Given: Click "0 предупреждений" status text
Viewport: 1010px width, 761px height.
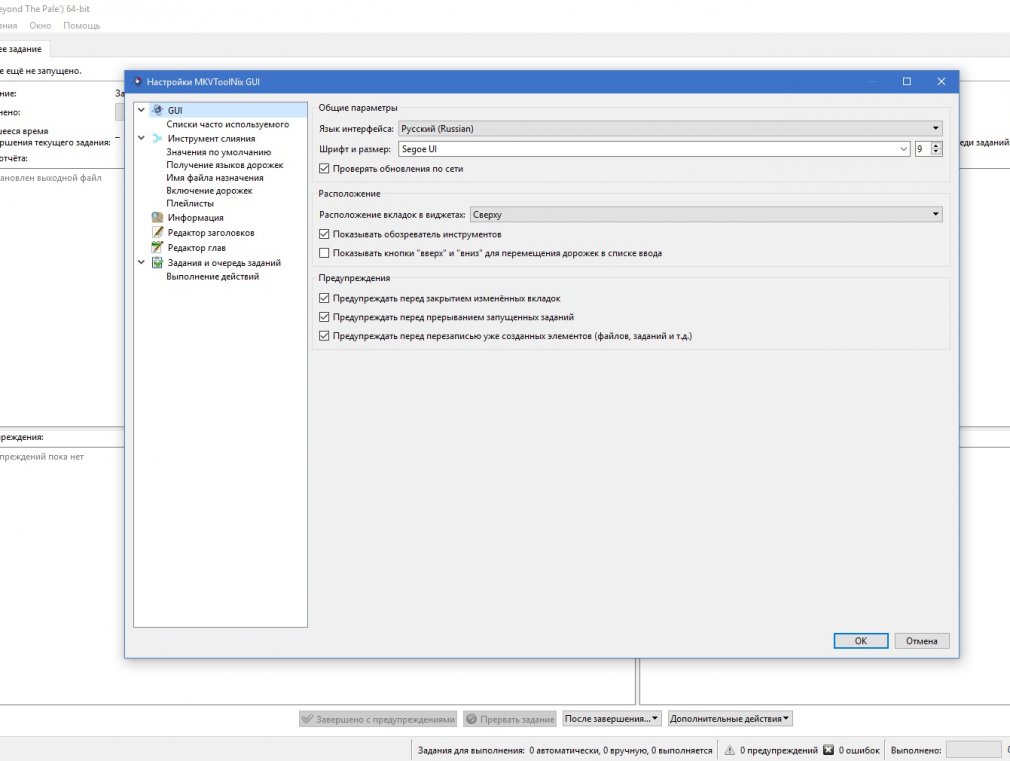Looking at the screenshot, I should click(x=779, y=750).
